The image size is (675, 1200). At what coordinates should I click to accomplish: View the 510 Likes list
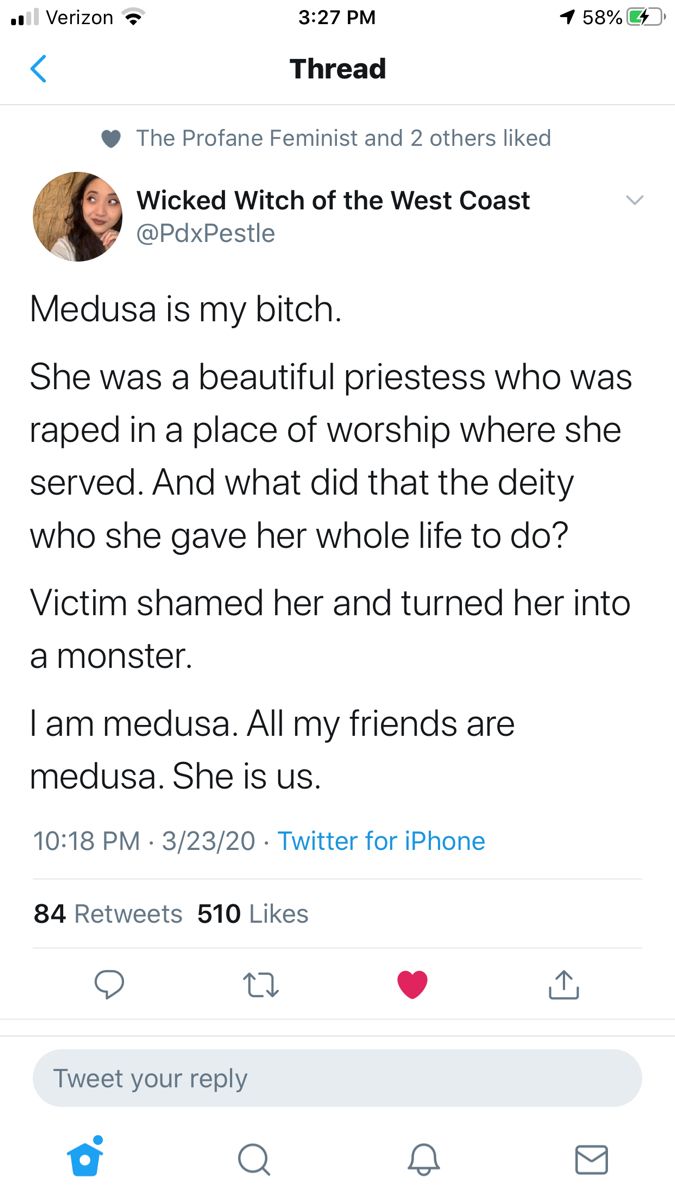click(253, 914)
